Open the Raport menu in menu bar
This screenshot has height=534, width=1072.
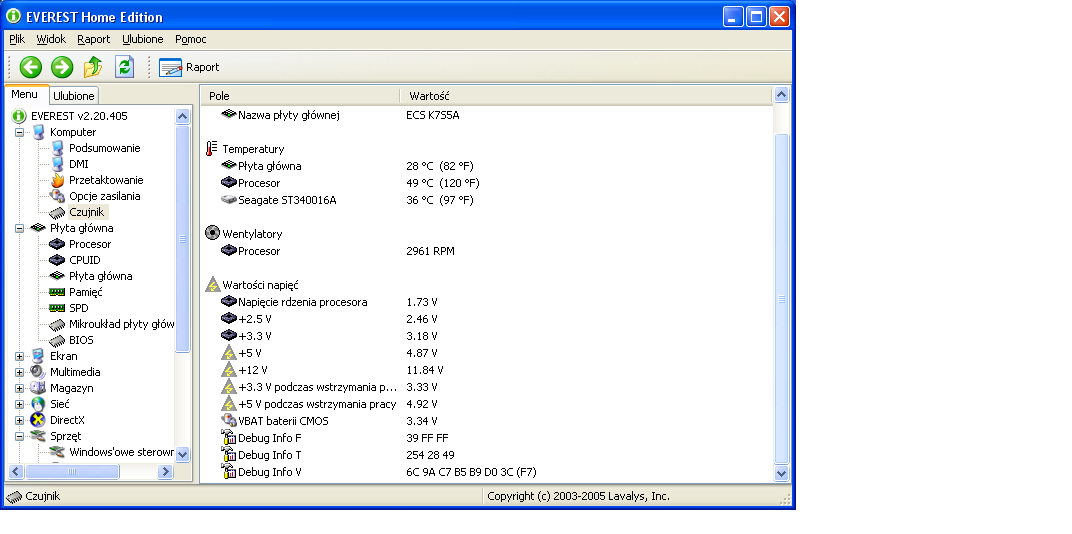[x=94, y=39]
